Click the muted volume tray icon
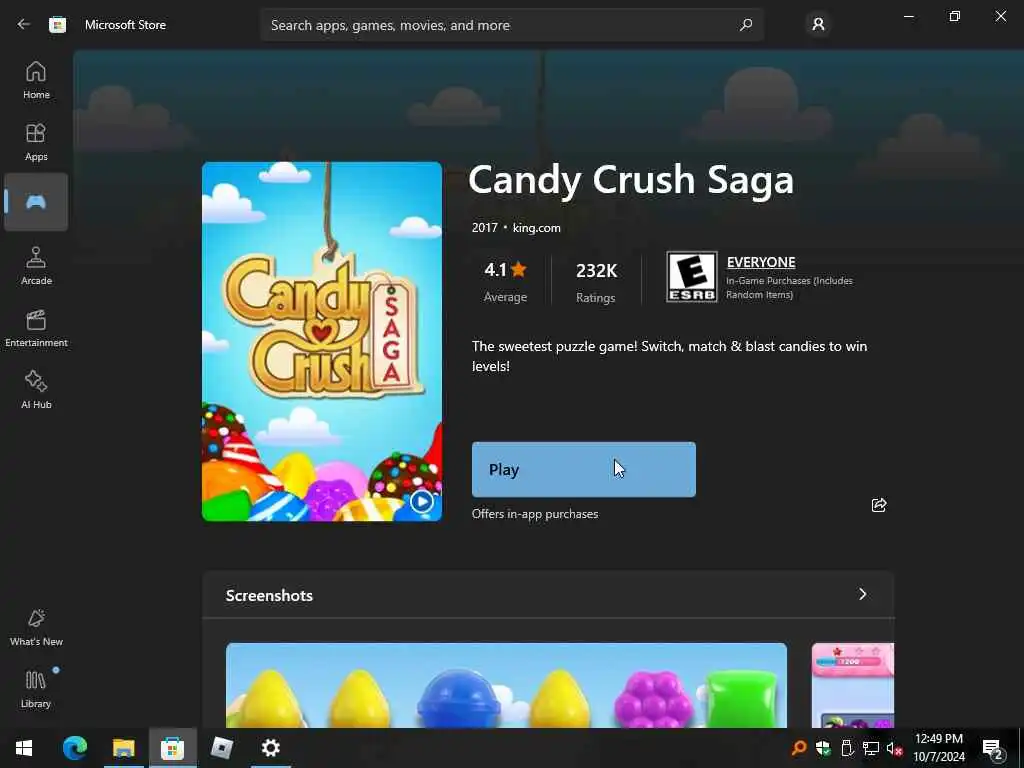The width and height of the screenshot is (1024, 768). (895, 749)
